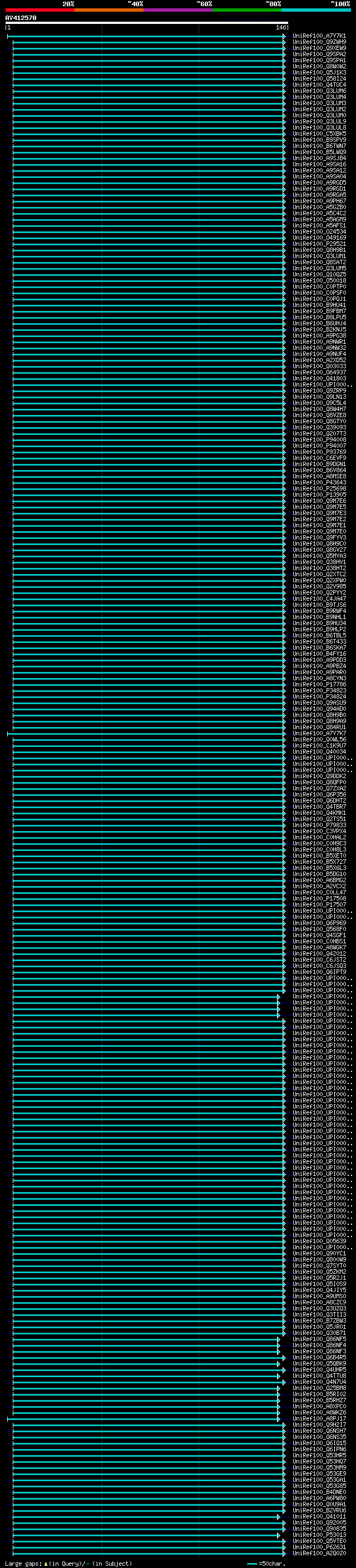Image resolution: width=356 pixels, height=1568 pixels.
Task: Select the UniRef100_Q90YC1 label
Action: pyautogui.click(x=319, y=1253)
